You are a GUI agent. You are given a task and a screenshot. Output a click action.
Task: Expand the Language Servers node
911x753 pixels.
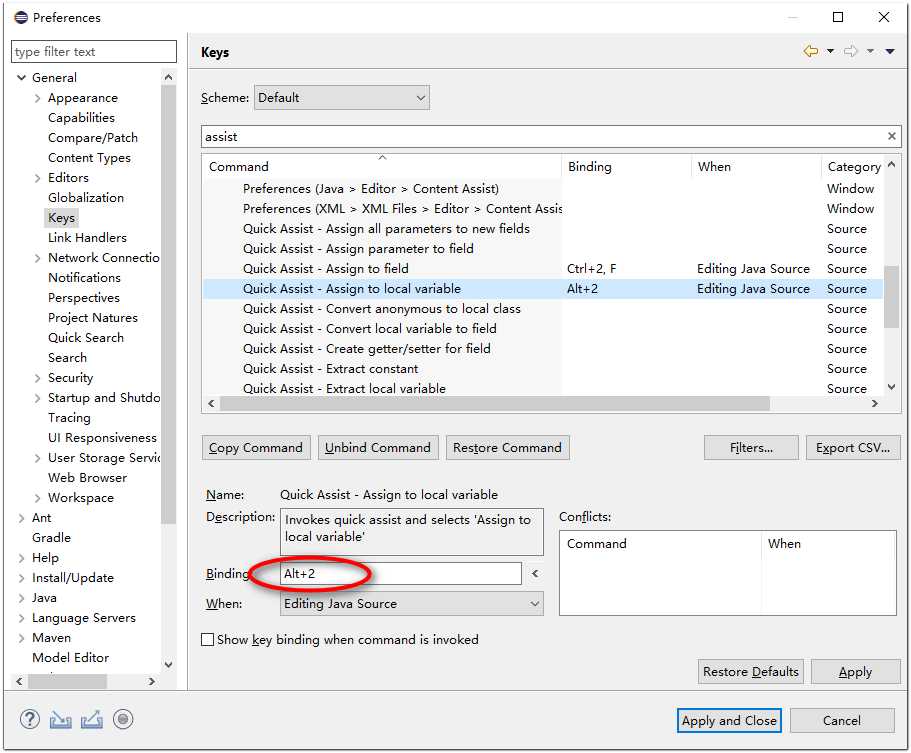[x=21, y=618]
